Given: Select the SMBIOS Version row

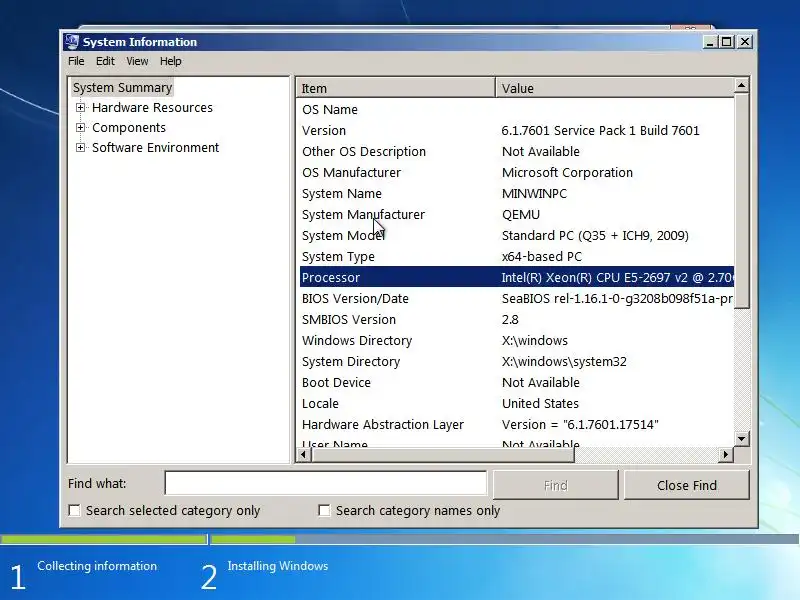Looking at the screenshot, I should [517, 319].
